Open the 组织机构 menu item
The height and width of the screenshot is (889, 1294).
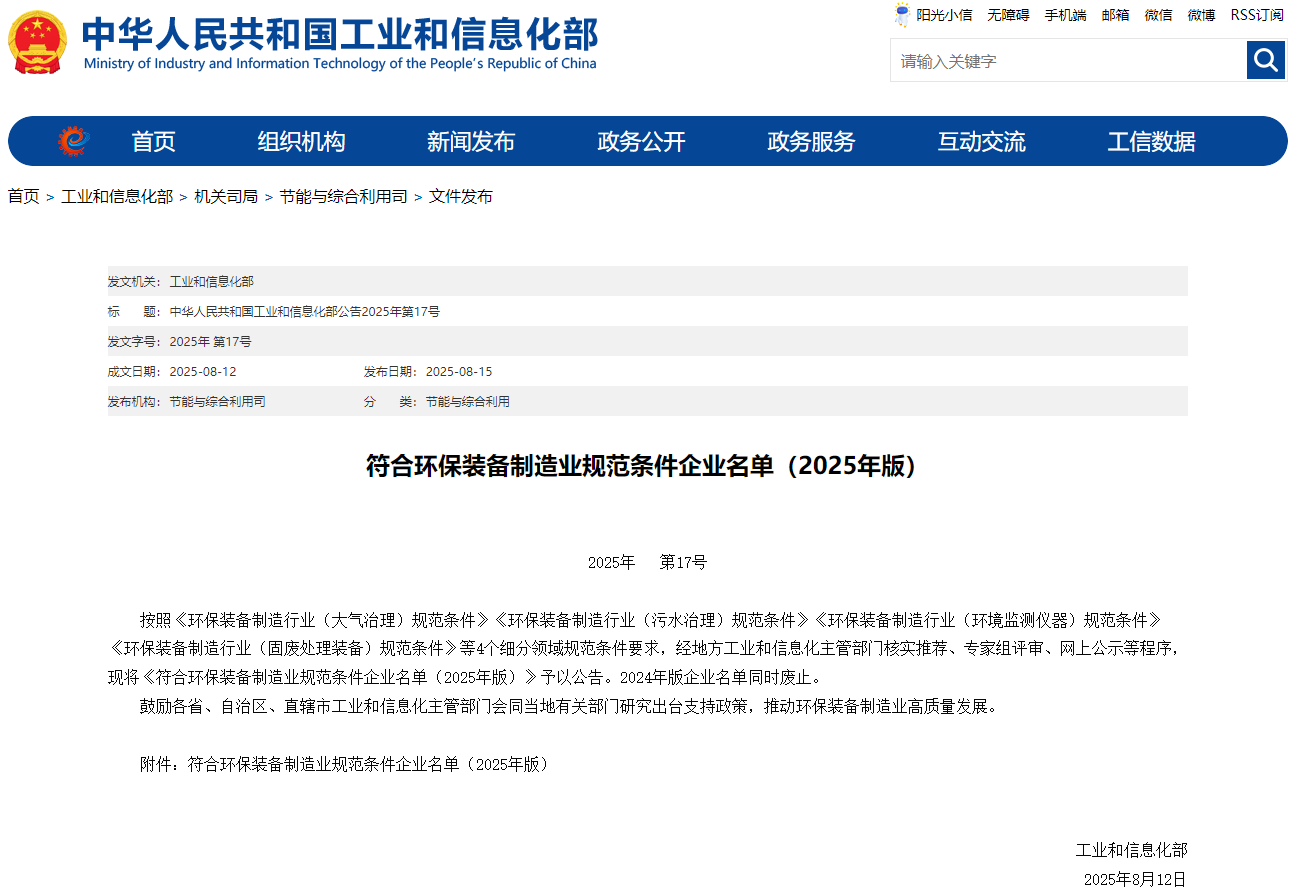(x=301, y=141)
